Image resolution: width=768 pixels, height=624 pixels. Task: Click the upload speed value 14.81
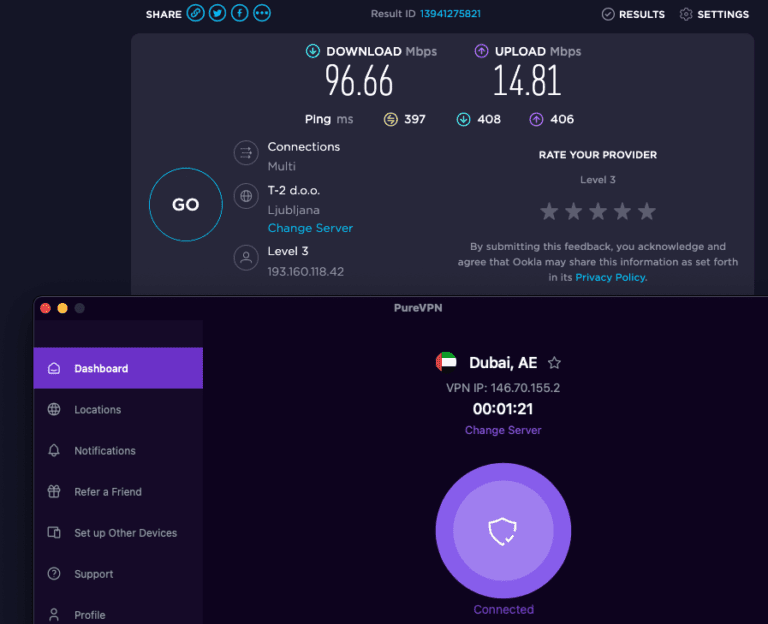(527, 81)
